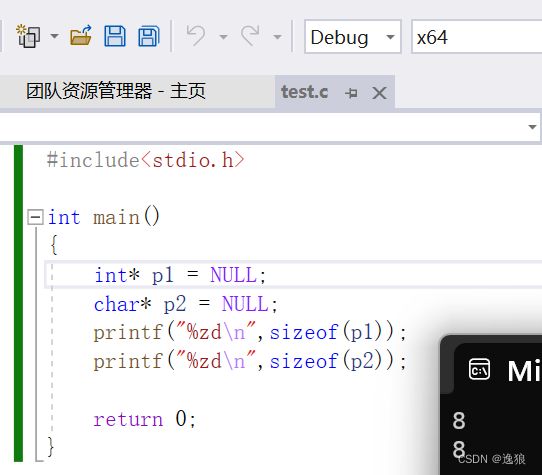Open the Undo history dropdown arrow

(x=224, y=37)
